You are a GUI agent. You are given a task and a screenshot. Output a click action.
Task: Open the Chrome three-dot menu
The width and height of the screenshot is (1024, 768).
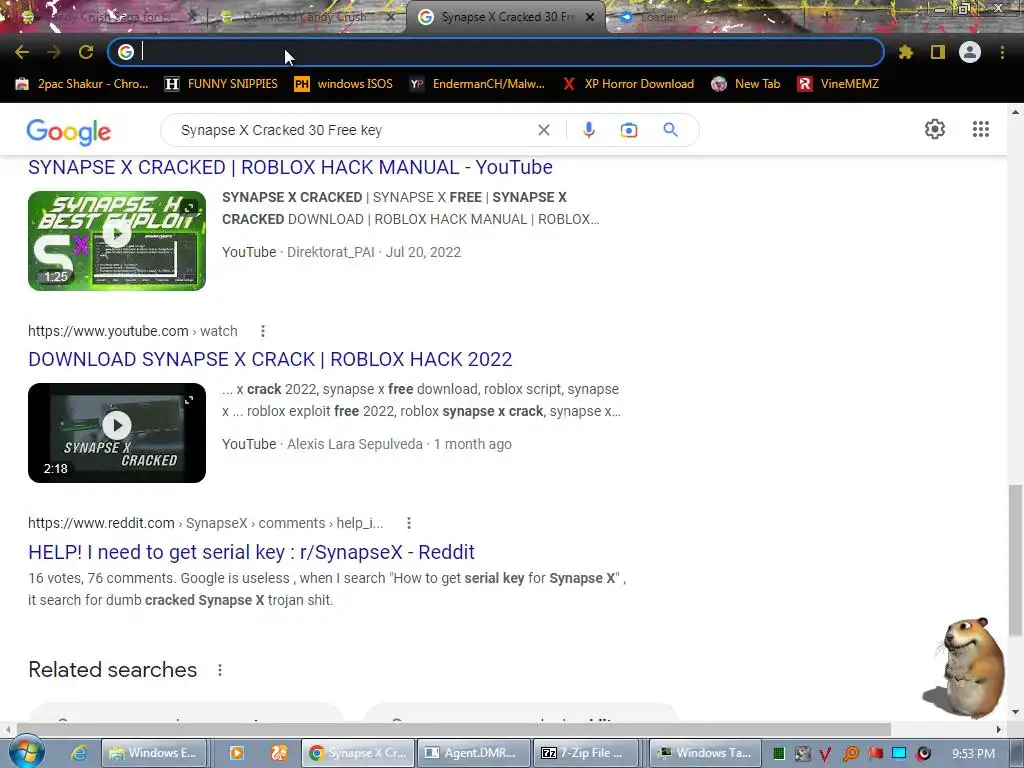coord(1002,52)
